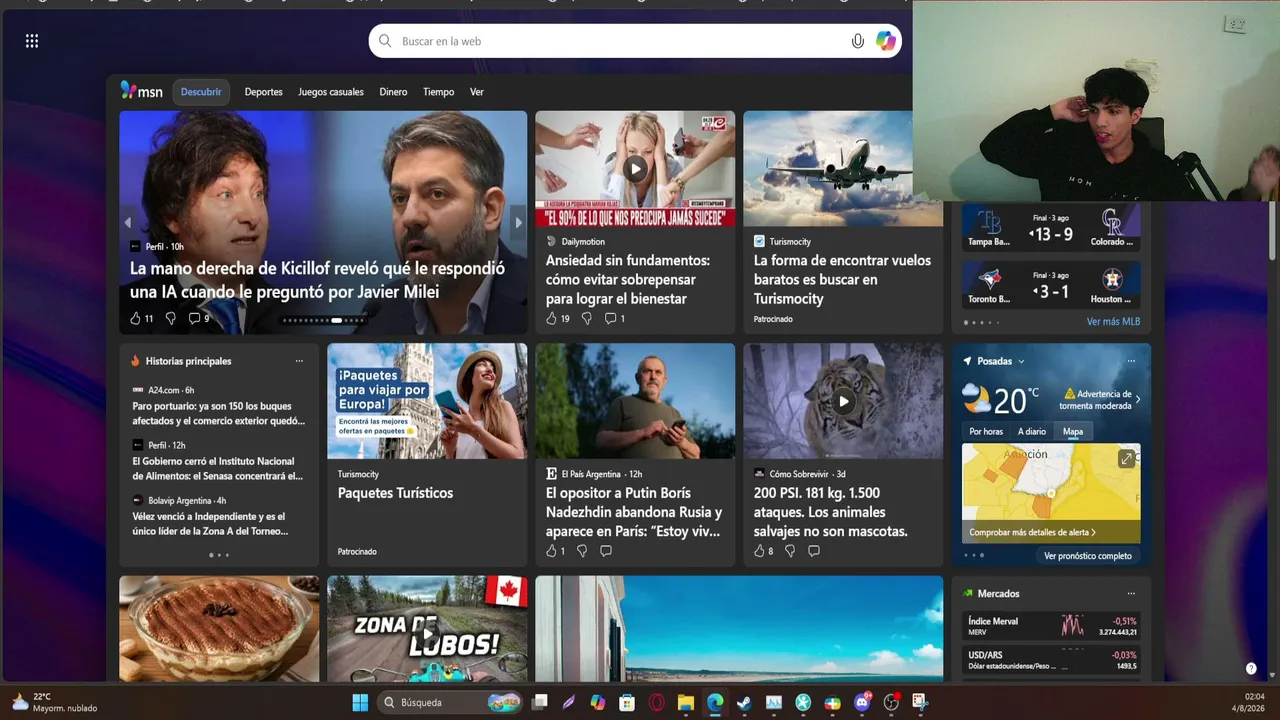Open the Dinero tab

(393, 92)
